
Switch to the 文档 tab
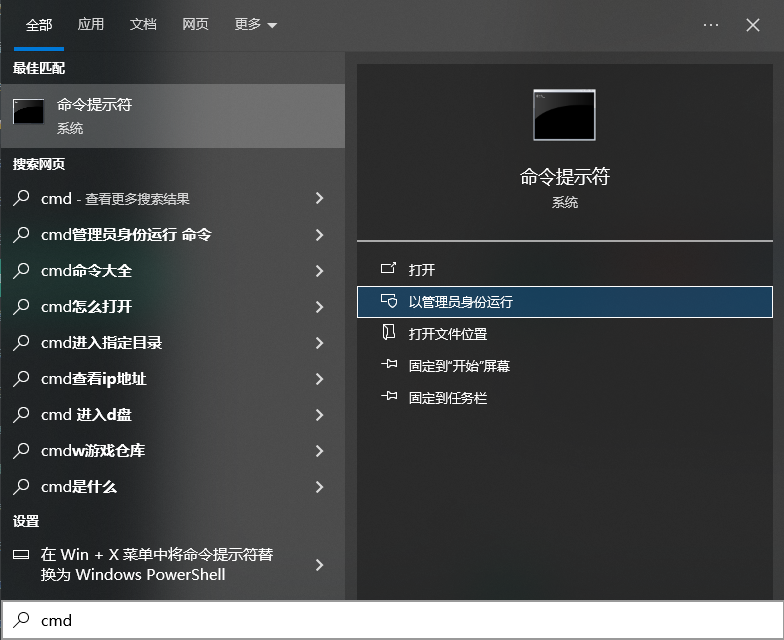(x=143, y=25)
